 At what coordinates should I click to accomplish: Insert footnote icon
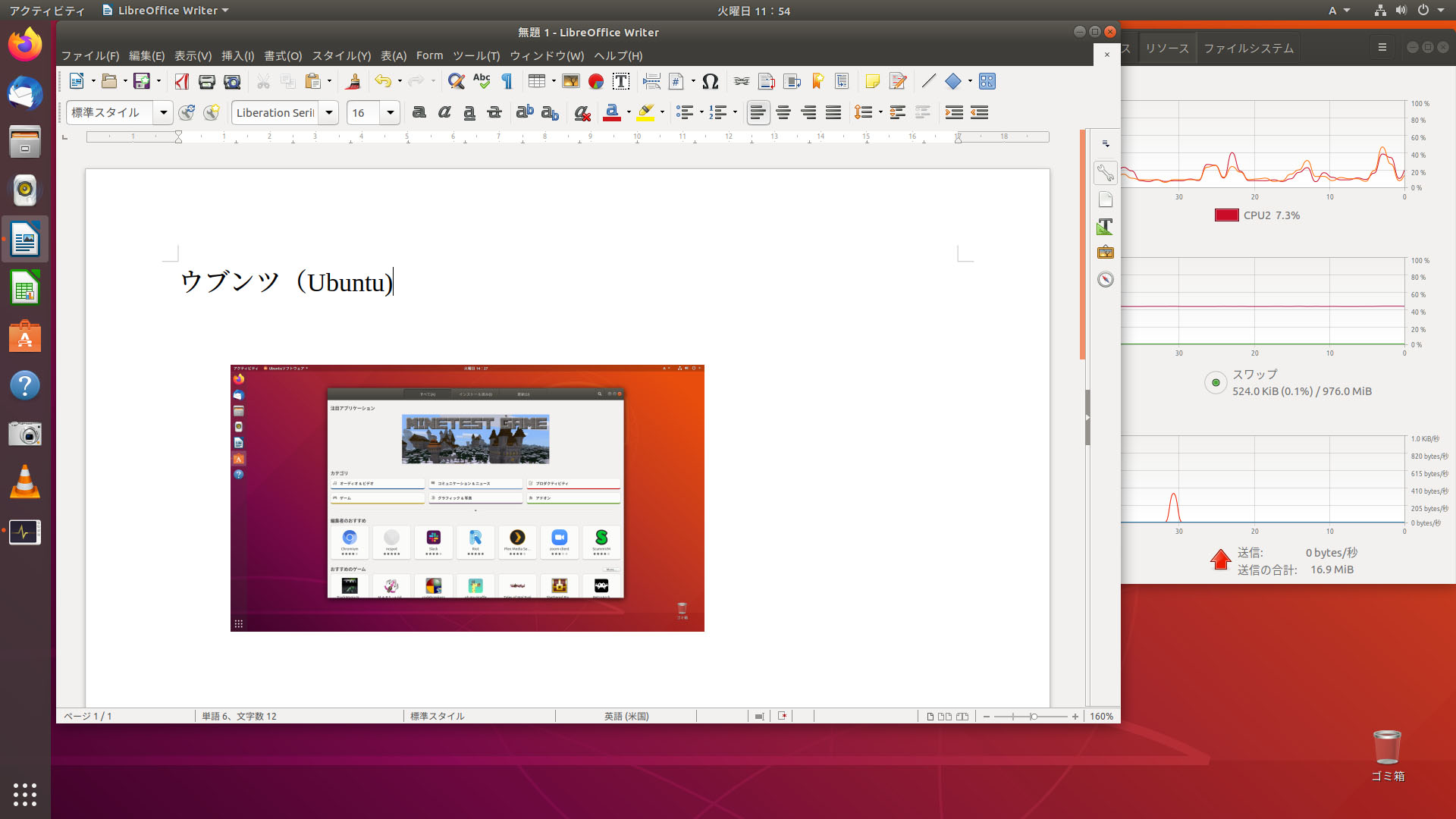(767, 81)
